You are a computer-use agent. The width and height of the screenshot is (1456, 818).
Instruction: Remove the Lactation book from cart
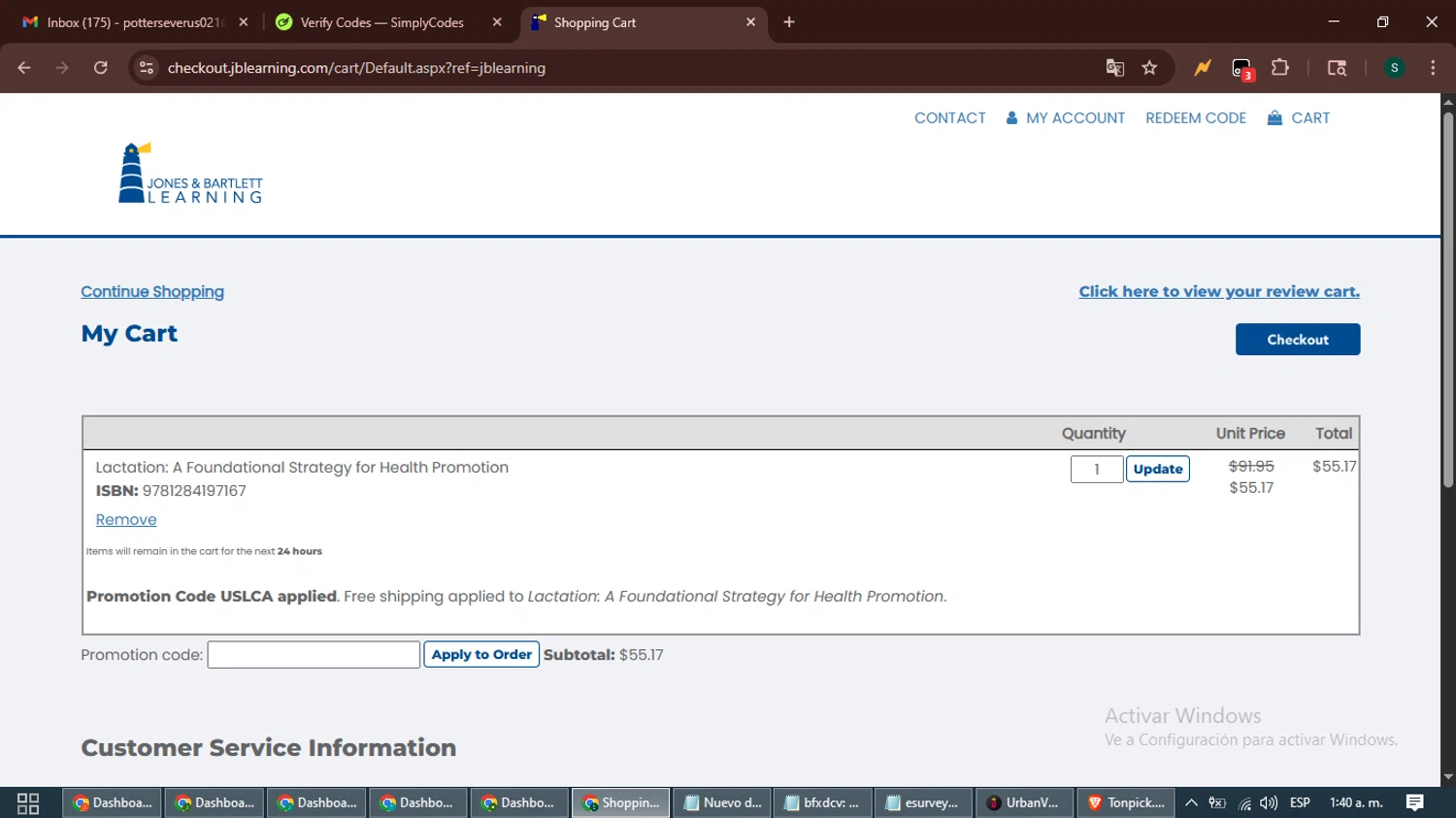(x=126, y=520)
